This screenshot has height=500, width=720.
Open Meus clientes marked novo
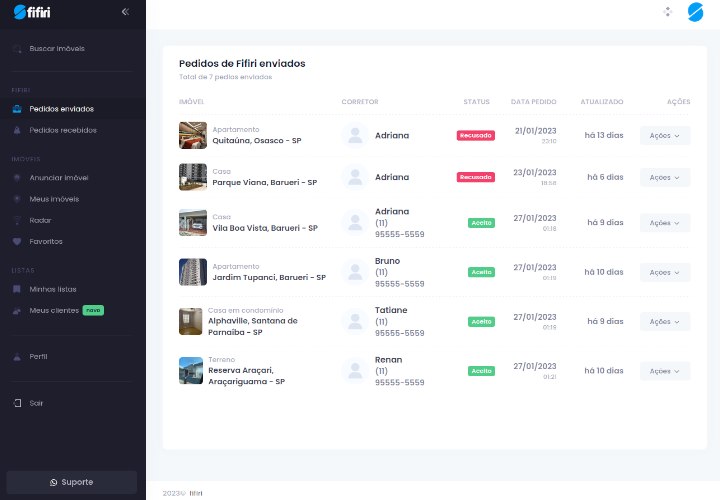click(52, 310)
